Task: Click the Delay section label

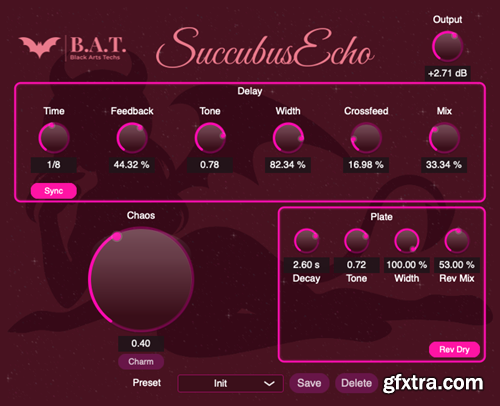Action: coord(250,91)
